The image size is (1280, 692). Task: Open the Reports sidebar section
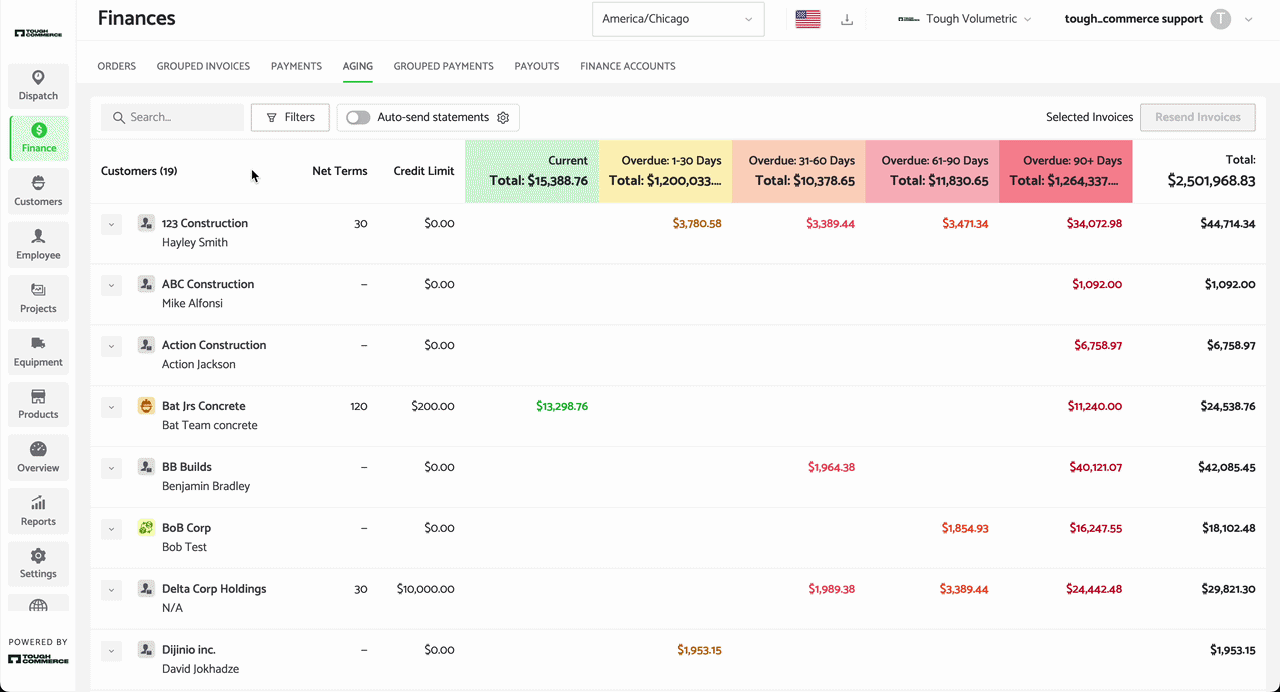38,510
